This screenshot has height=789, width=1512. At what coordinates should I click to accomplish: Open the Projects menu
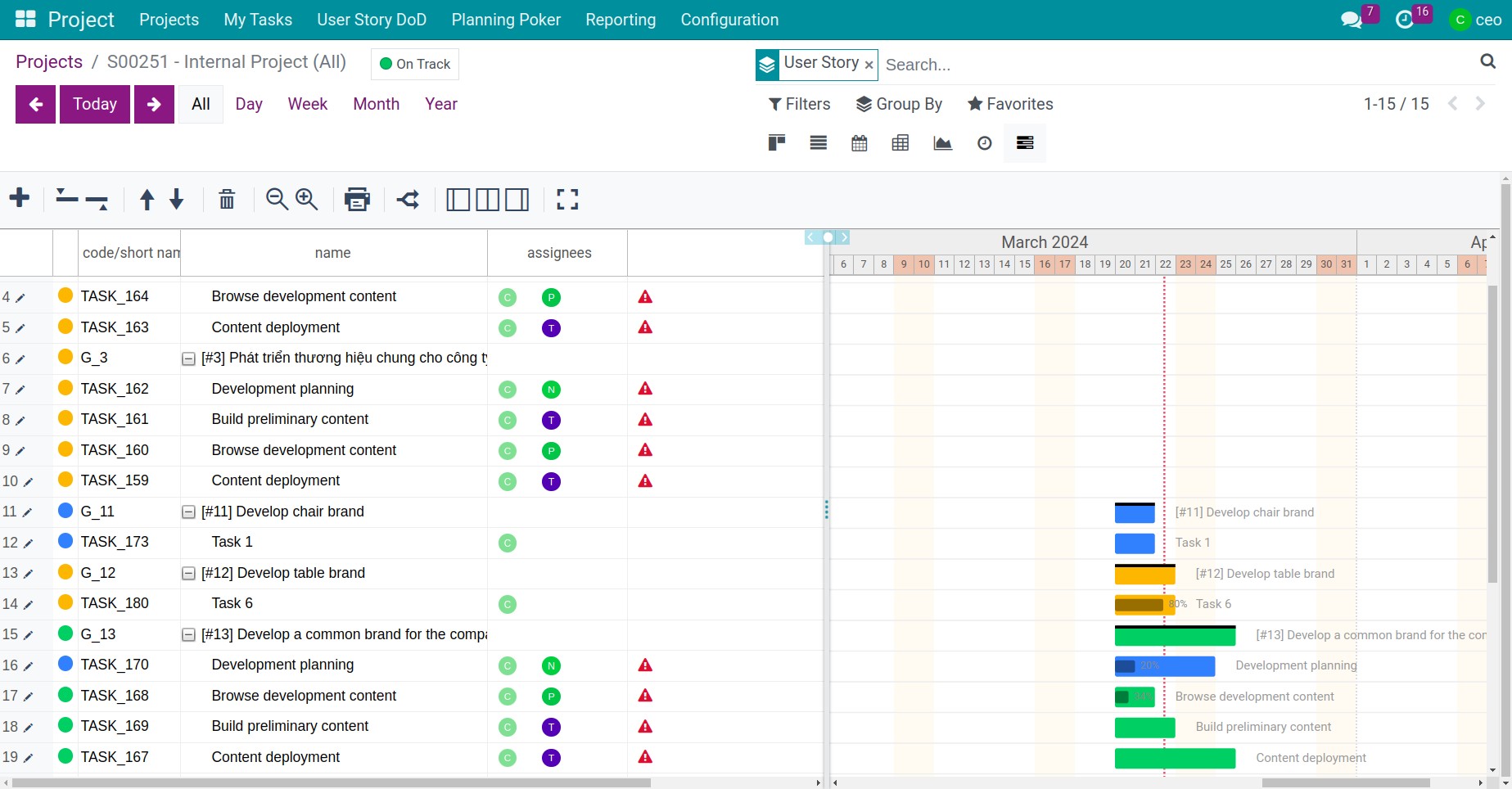pyautogui.click(x=169, y=20)
